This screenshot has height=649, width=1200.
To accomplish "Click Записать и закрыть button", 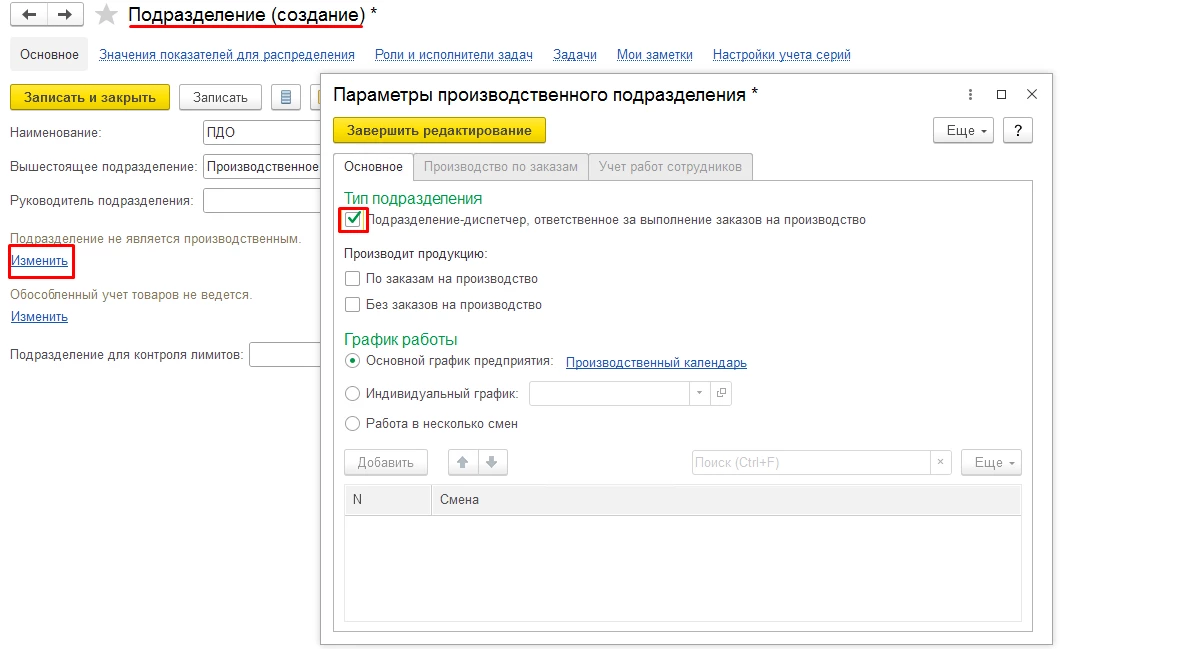I will (x=90, y=97).
